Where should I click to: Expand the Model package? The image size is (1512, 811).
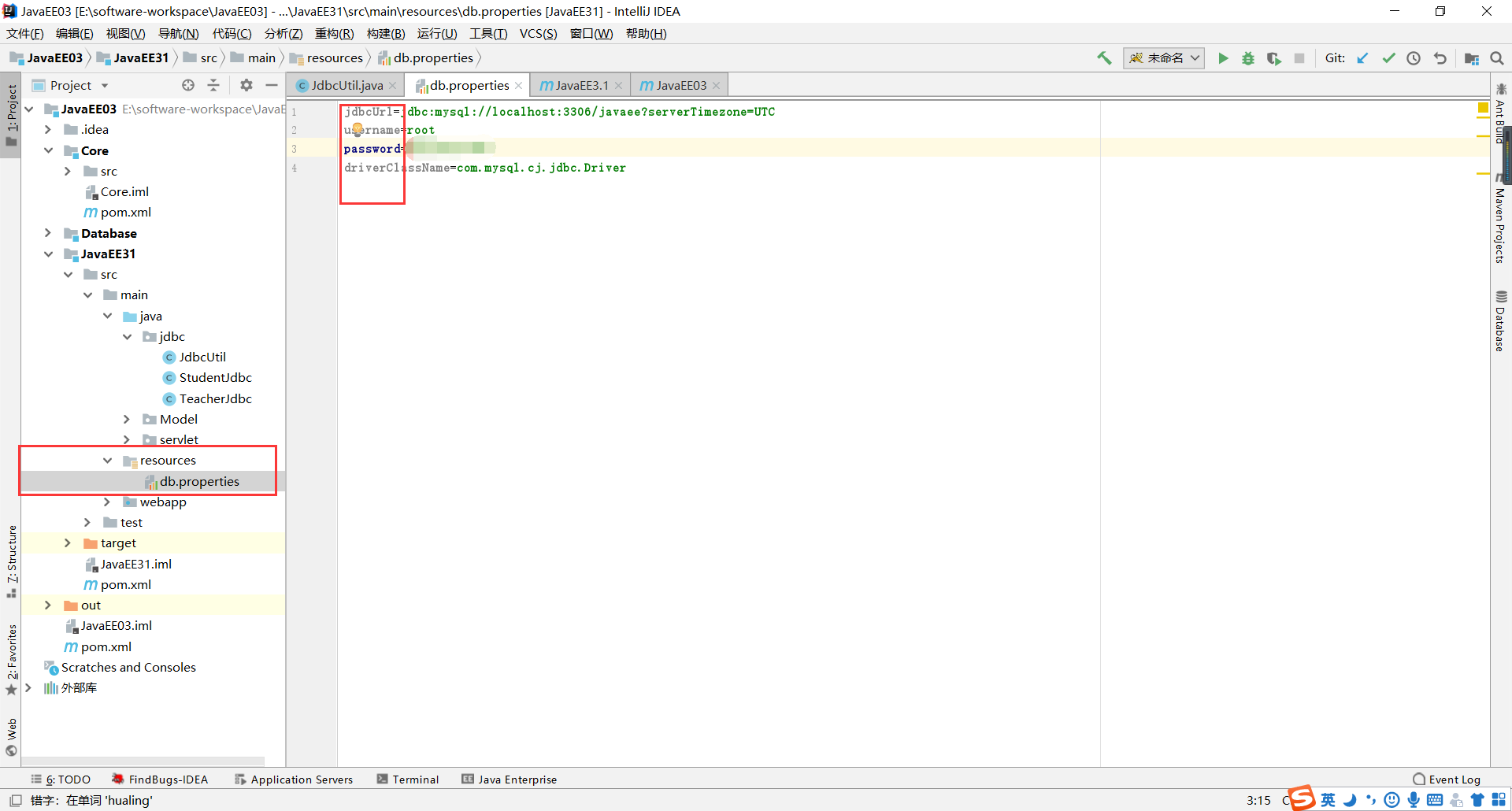pos(127,419)
